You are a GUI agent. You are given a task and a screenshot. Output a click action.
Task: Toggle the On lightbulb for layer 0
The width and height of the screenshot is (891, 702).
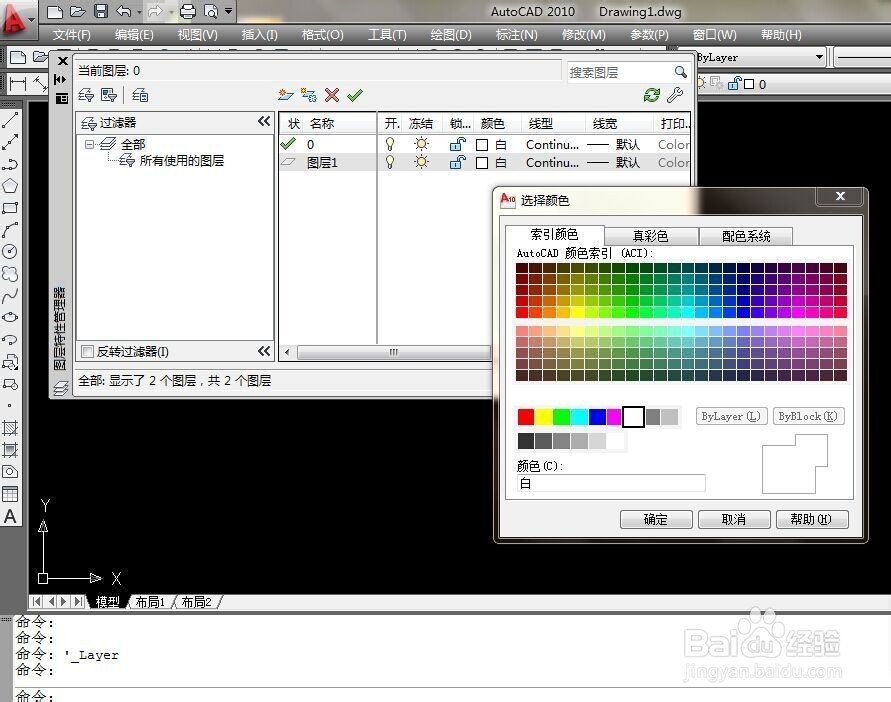click(x=390, y=144)
